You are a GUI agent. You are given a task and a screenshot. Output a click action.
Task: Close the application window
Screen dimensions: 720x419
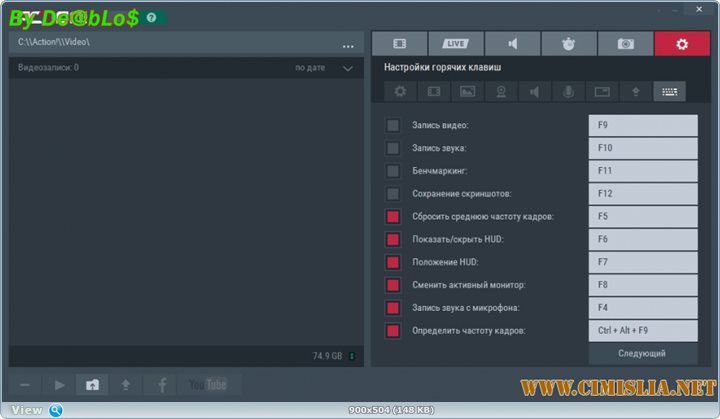click(699, 9)
